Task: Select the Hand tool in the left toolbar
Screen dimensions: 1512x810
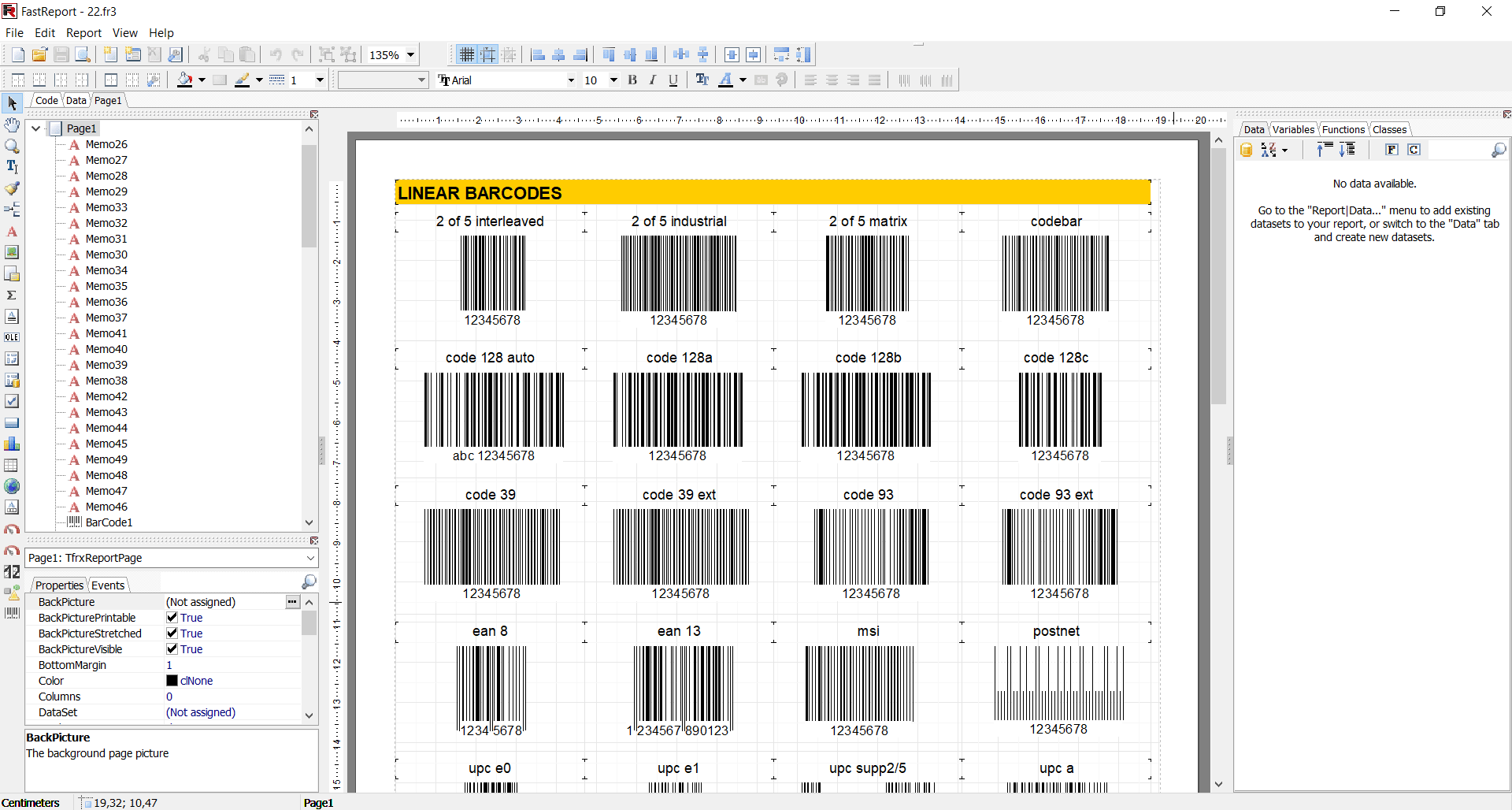Action: tap(12, 124)
